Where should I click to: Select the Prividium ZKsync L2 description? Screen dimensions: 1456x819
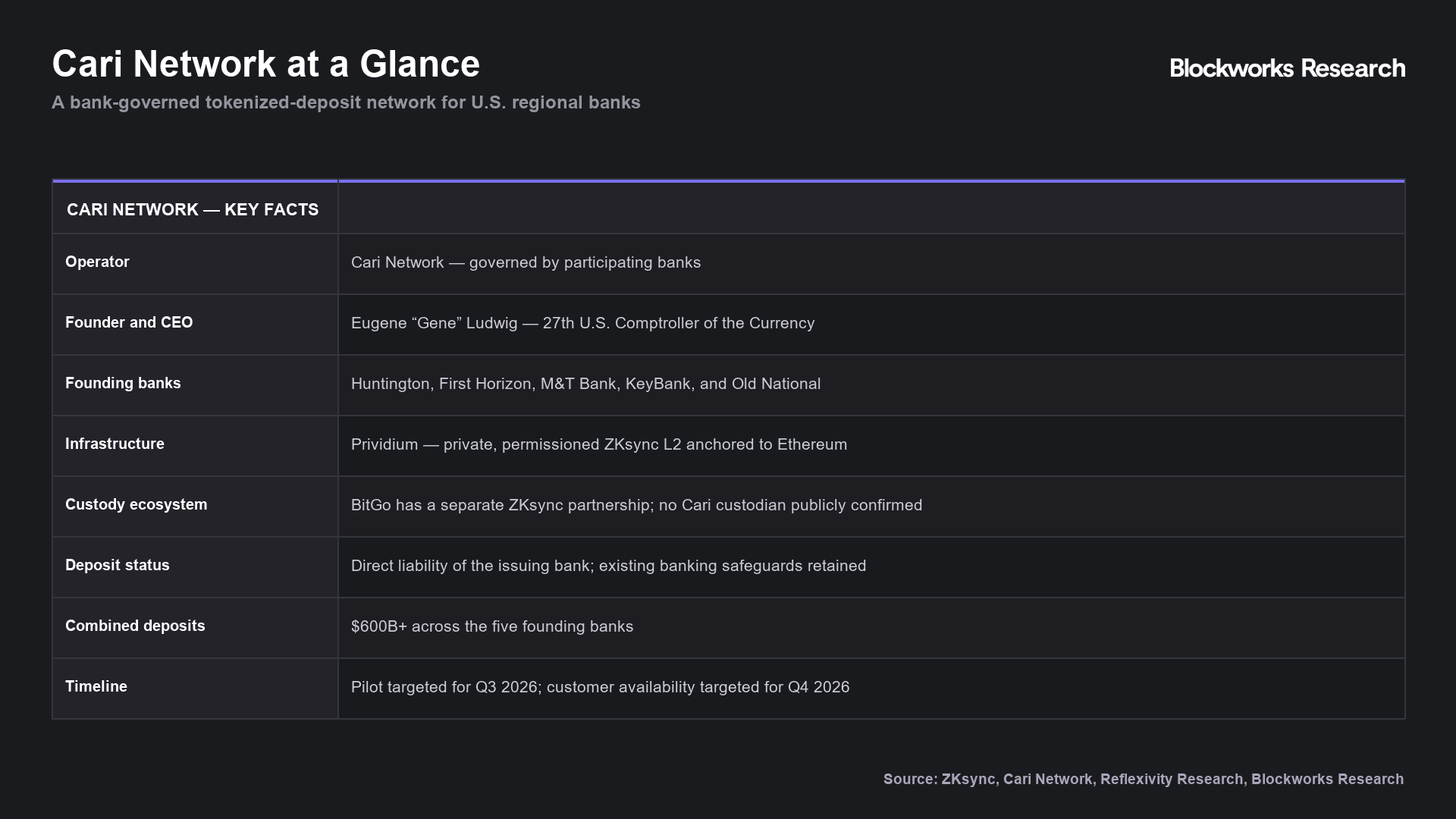pyautogui.click(x=599, y=444)
